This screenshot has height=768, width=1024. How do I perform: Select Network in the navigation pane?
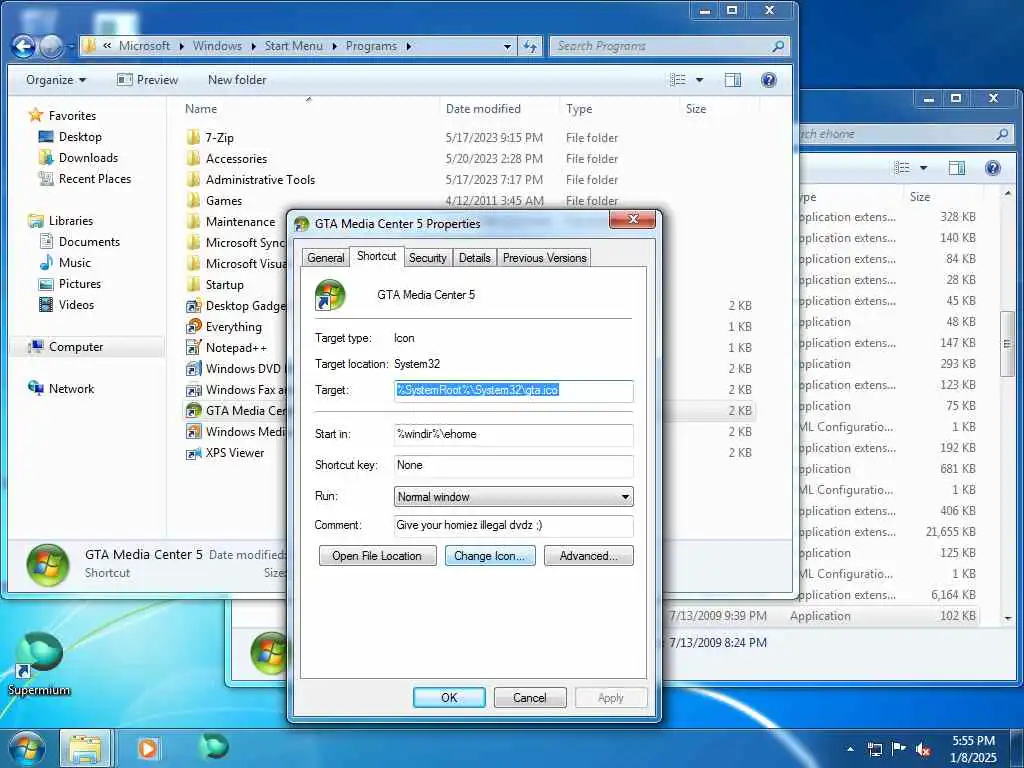pos(71,389)
